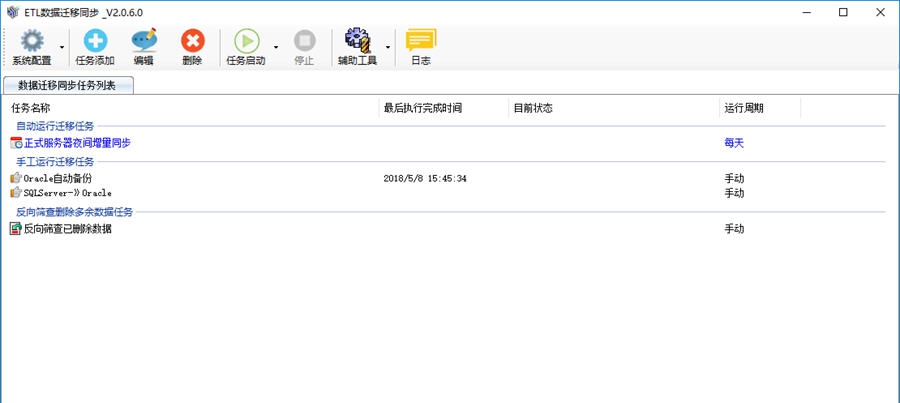Collapse the 反向筛查删除多余数据任务 group header
This screenshot has width=900, height=403.
coord(75,212)
